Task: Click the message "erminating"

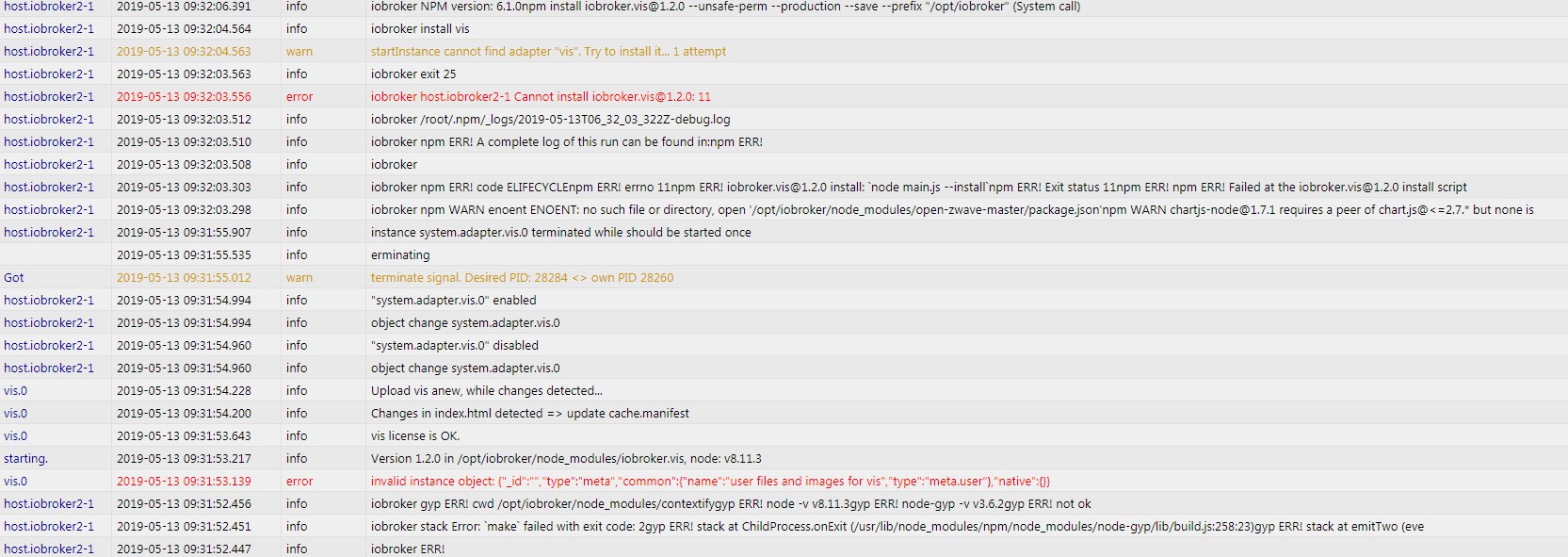Action: 400,254
